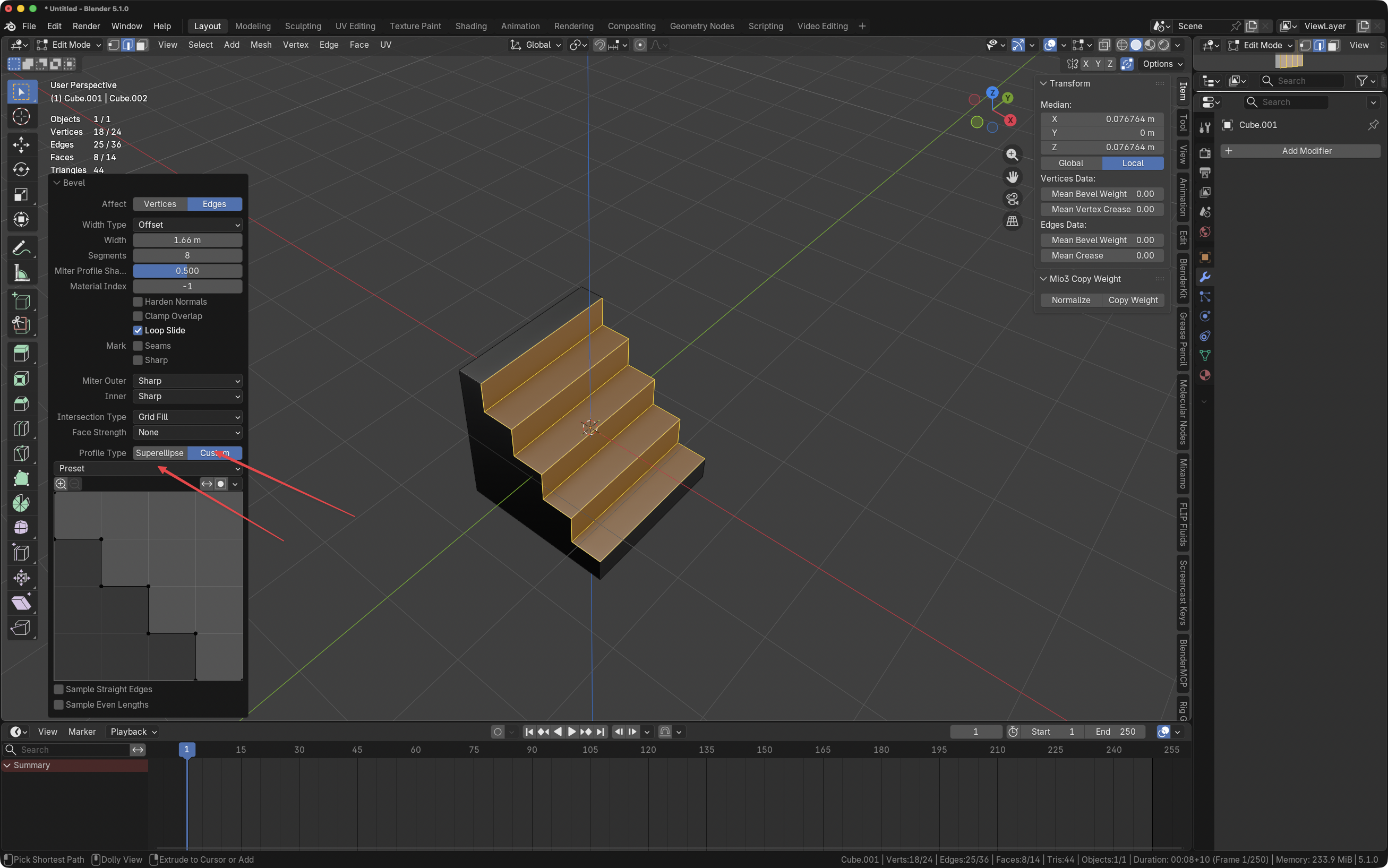1388x868 pixels.
Task: Select the Poly Build tool
Action: 21,478
